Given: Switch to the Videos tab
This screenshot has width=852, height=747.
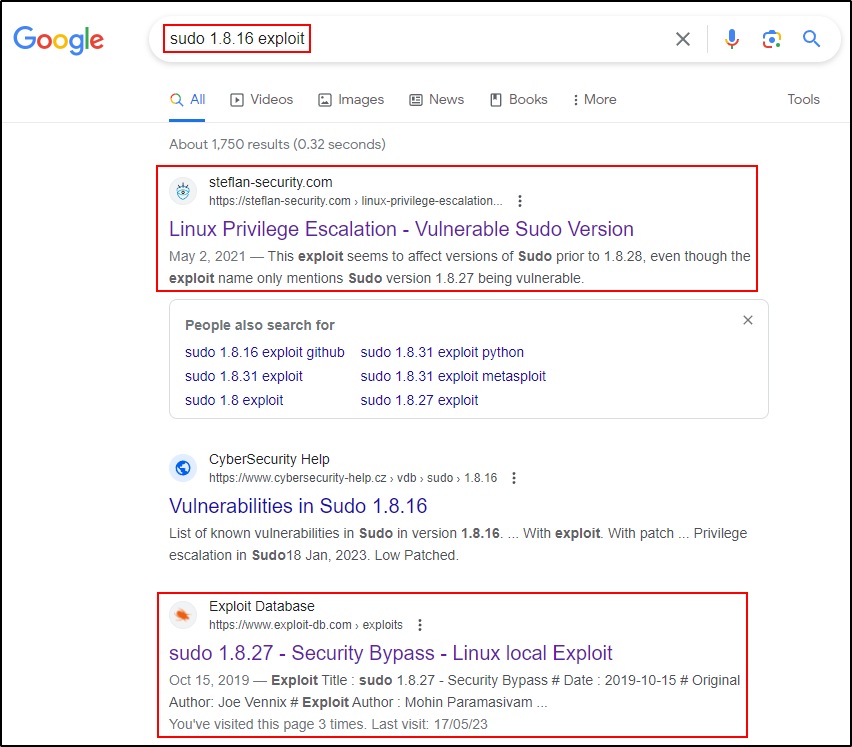Looking at the screenshot, I should click(262, 100).
